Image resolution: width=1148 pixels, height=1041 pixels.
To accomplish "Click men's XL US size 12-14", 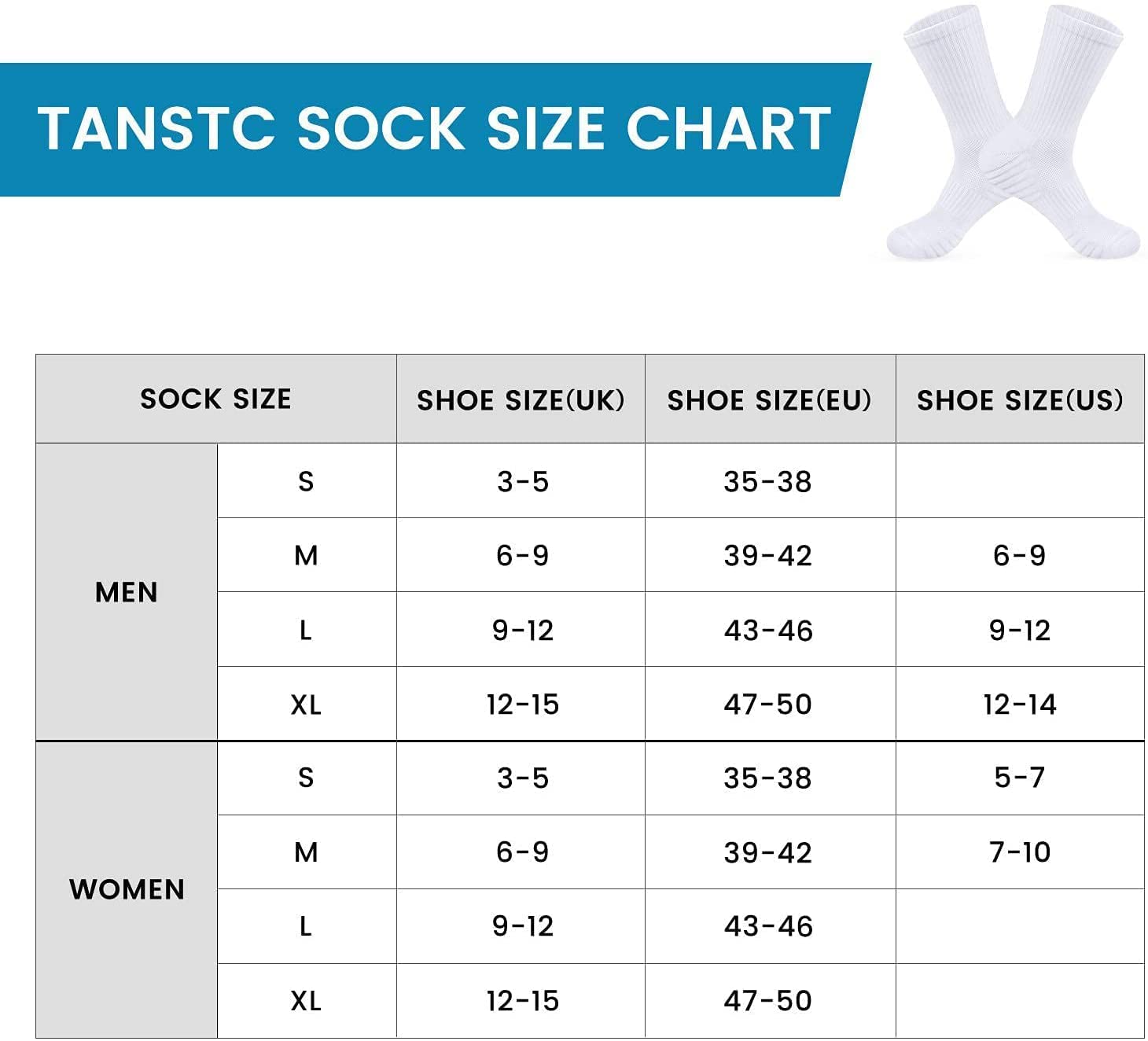I will (1019, 704).
